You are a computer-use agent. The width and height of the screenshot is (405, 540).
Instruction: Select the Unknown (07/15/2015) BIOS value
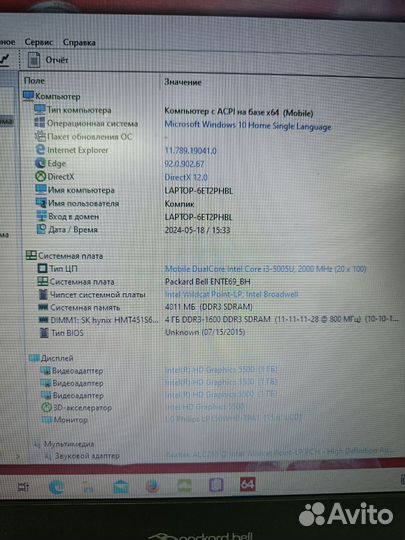point(205,332)
